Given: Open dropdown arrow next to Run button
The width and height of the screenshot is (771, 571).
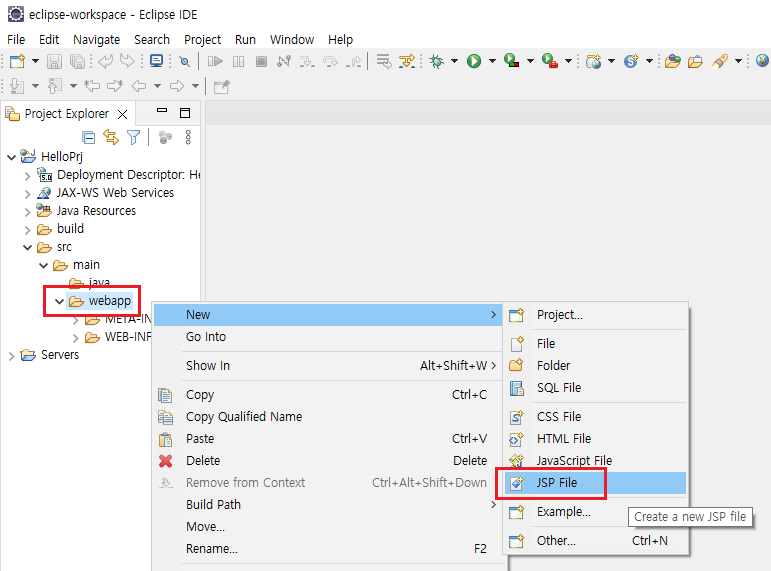Looking at the screenshot, I should 491,61.
